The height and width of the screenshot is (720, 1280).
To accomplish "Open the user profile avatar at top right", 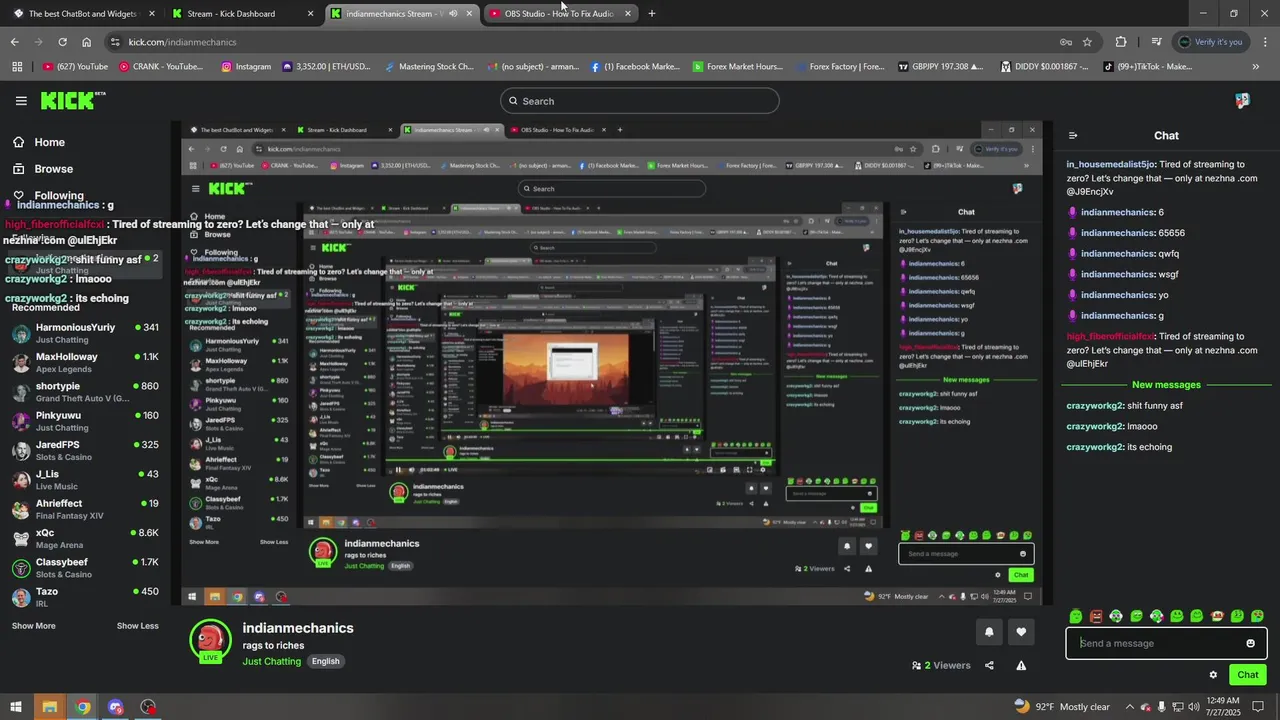I will 1242,101.
